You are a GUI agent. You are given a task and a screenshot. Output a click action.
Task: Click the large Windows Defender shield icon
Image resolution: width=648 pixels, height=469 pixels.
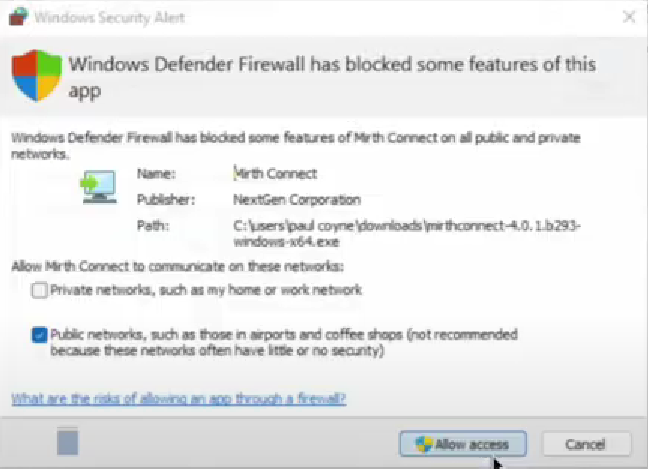37,75
